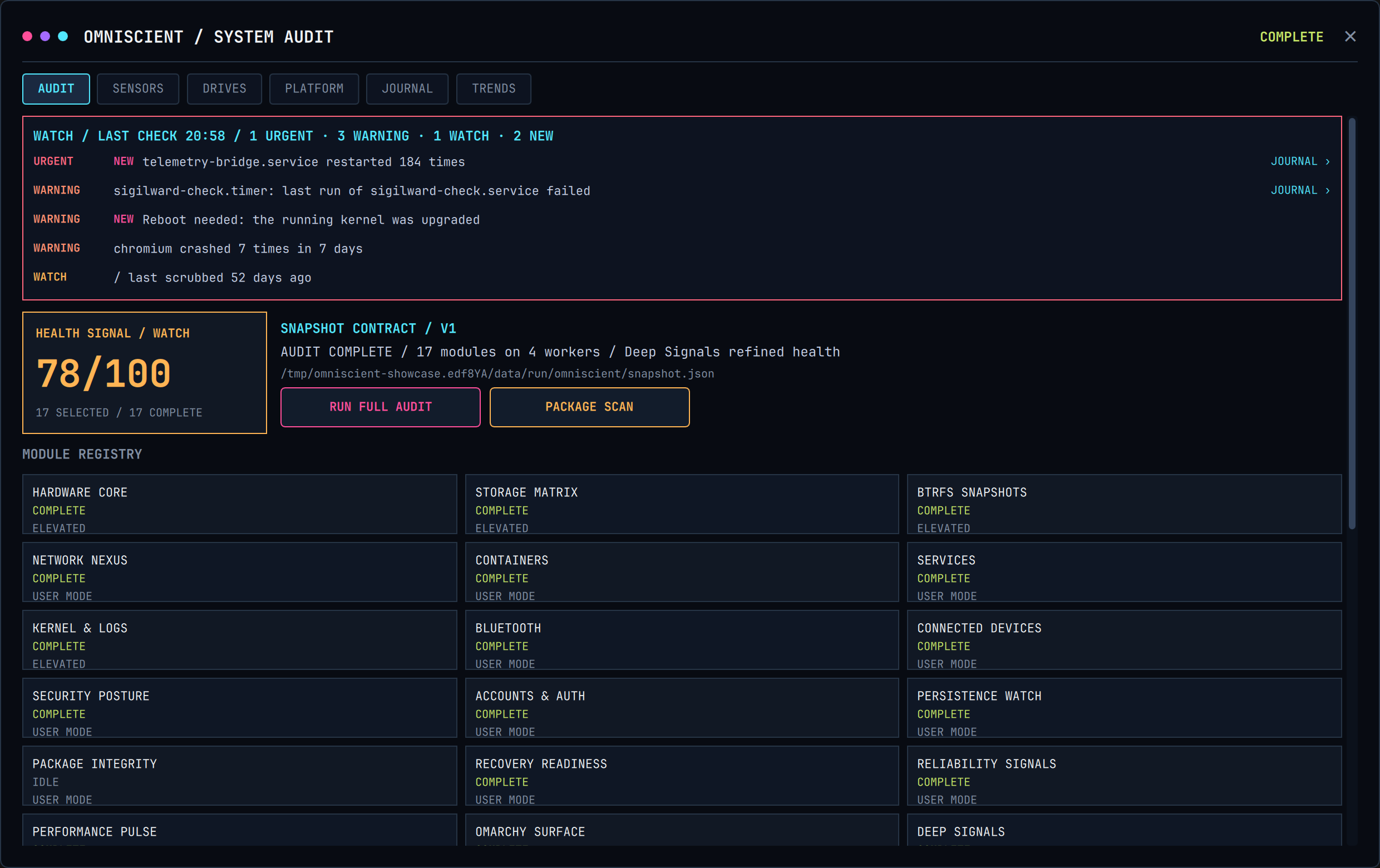Open the Performance Pulse module

click(x=239, y=830)
